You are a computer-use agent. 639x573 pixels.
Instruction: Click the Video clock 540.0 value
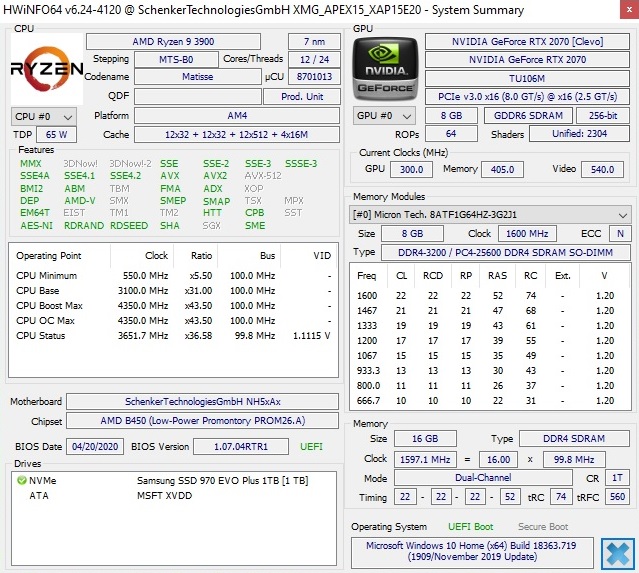point(602,170)
